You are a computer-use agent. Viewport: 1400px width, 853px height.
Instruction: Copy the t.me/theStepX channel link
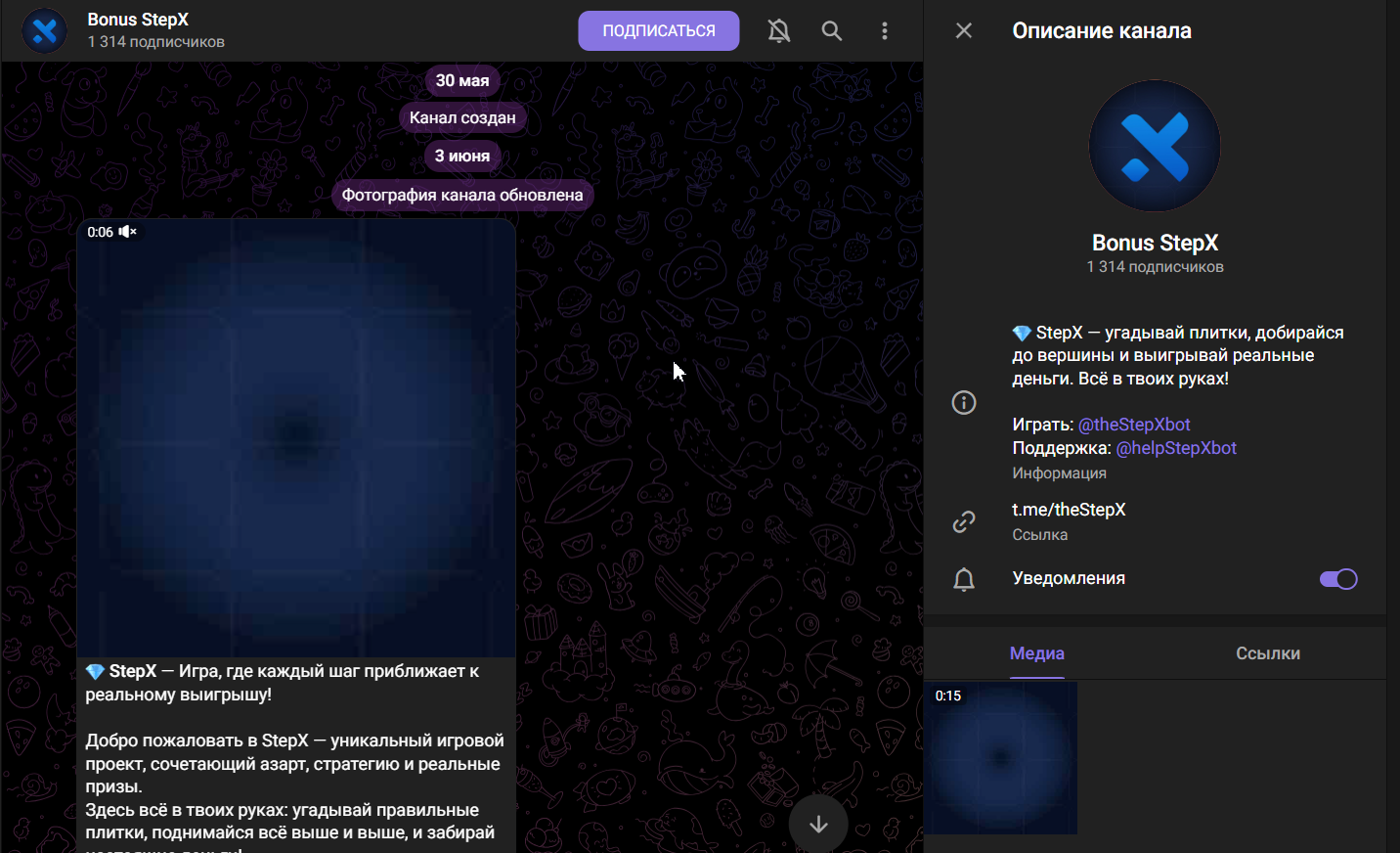click(1069, 510)
